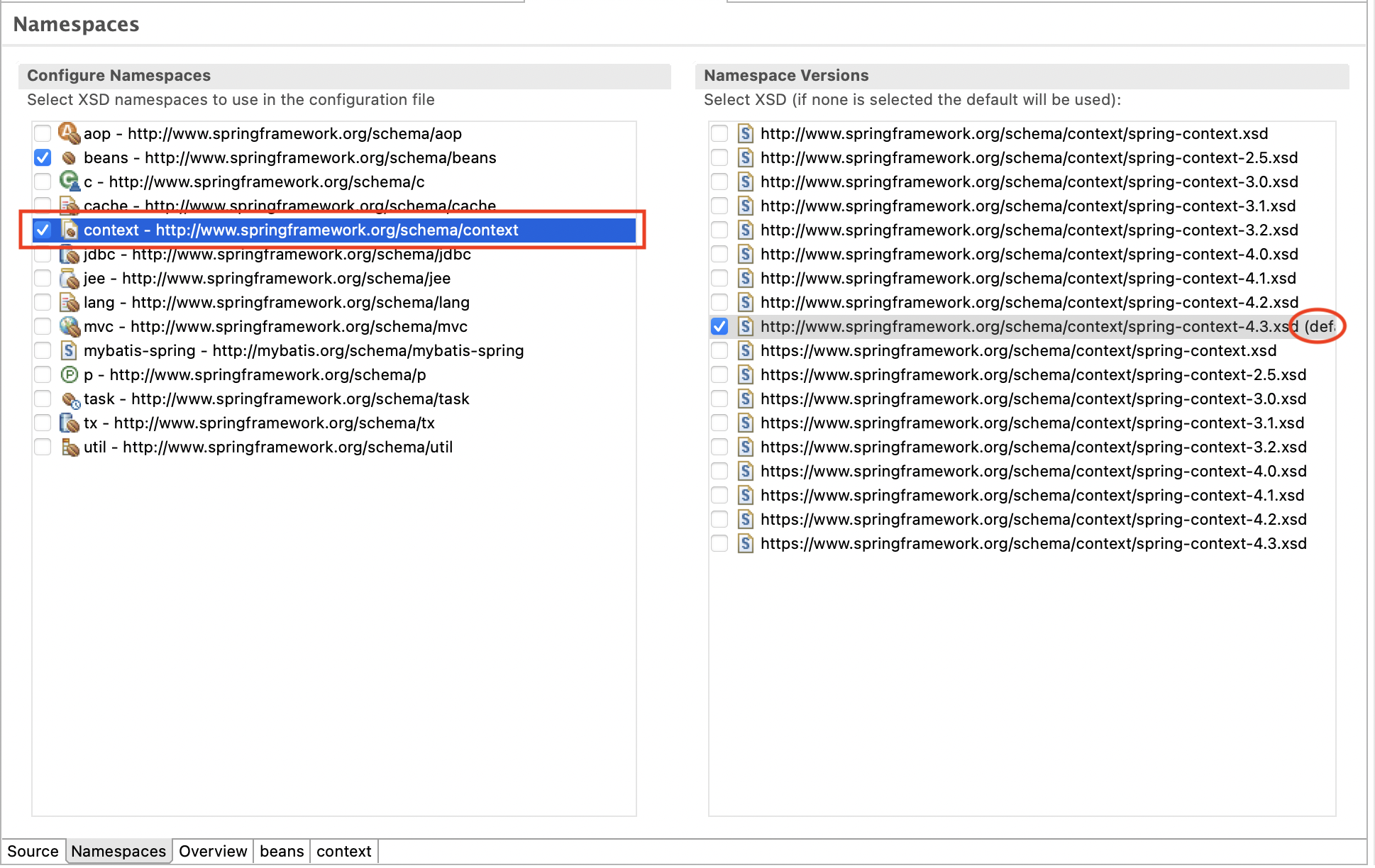Enable the aop namespace checkbox
This screenshot has width=1375, height=868.
[x=43, y=133]
